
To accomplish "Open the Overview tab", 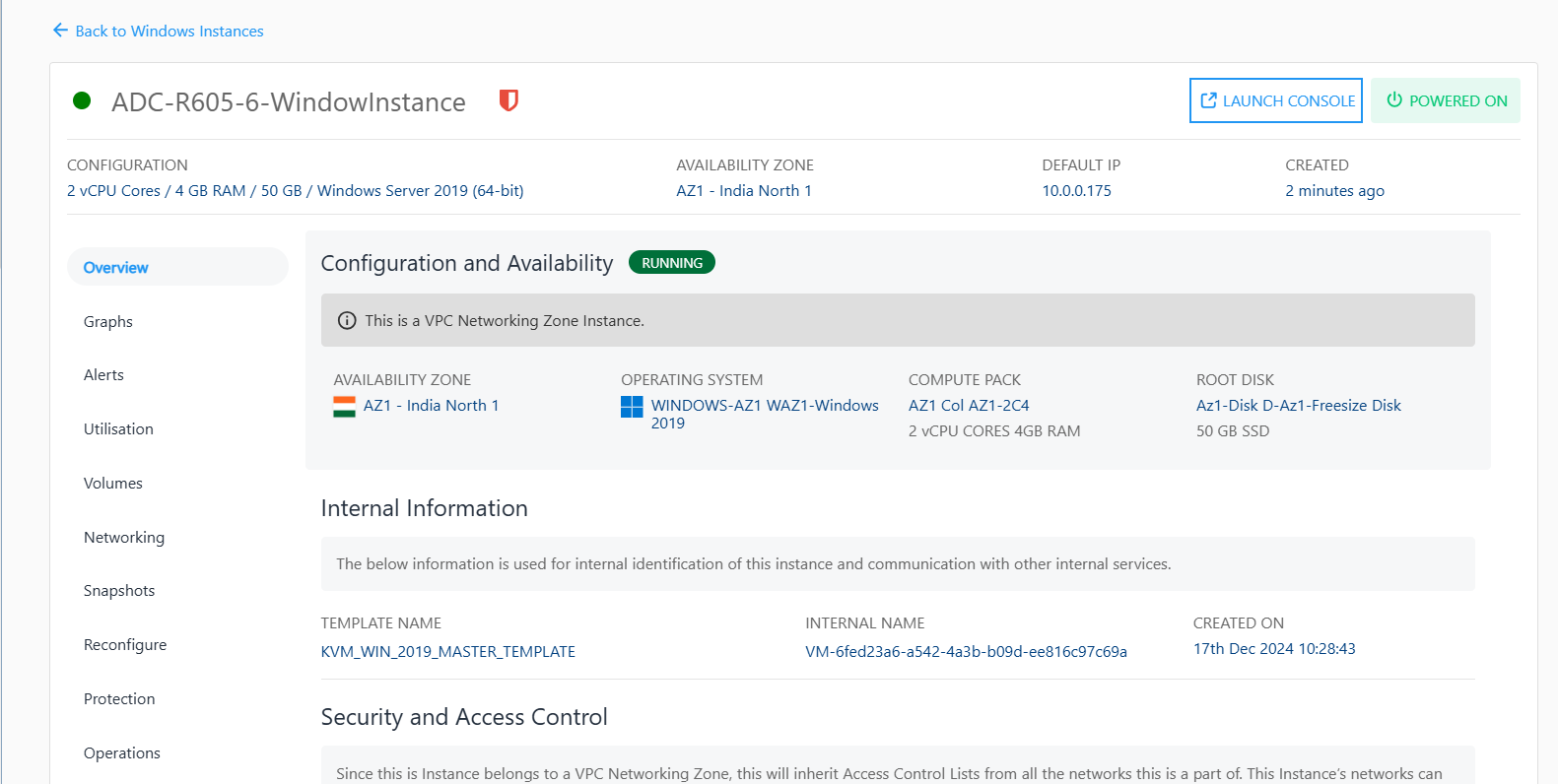I will point(177,267).
